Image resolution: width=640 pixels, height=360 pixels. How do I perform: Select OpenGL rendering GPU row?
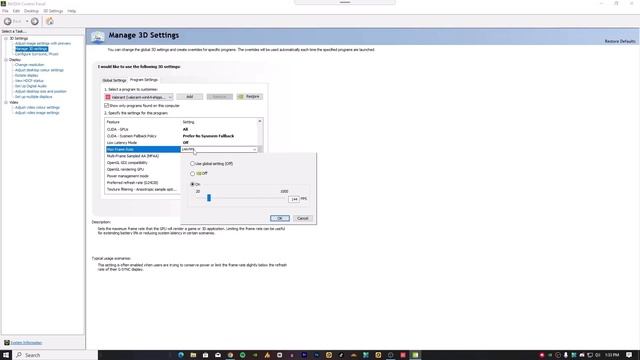tap(143, 169)
